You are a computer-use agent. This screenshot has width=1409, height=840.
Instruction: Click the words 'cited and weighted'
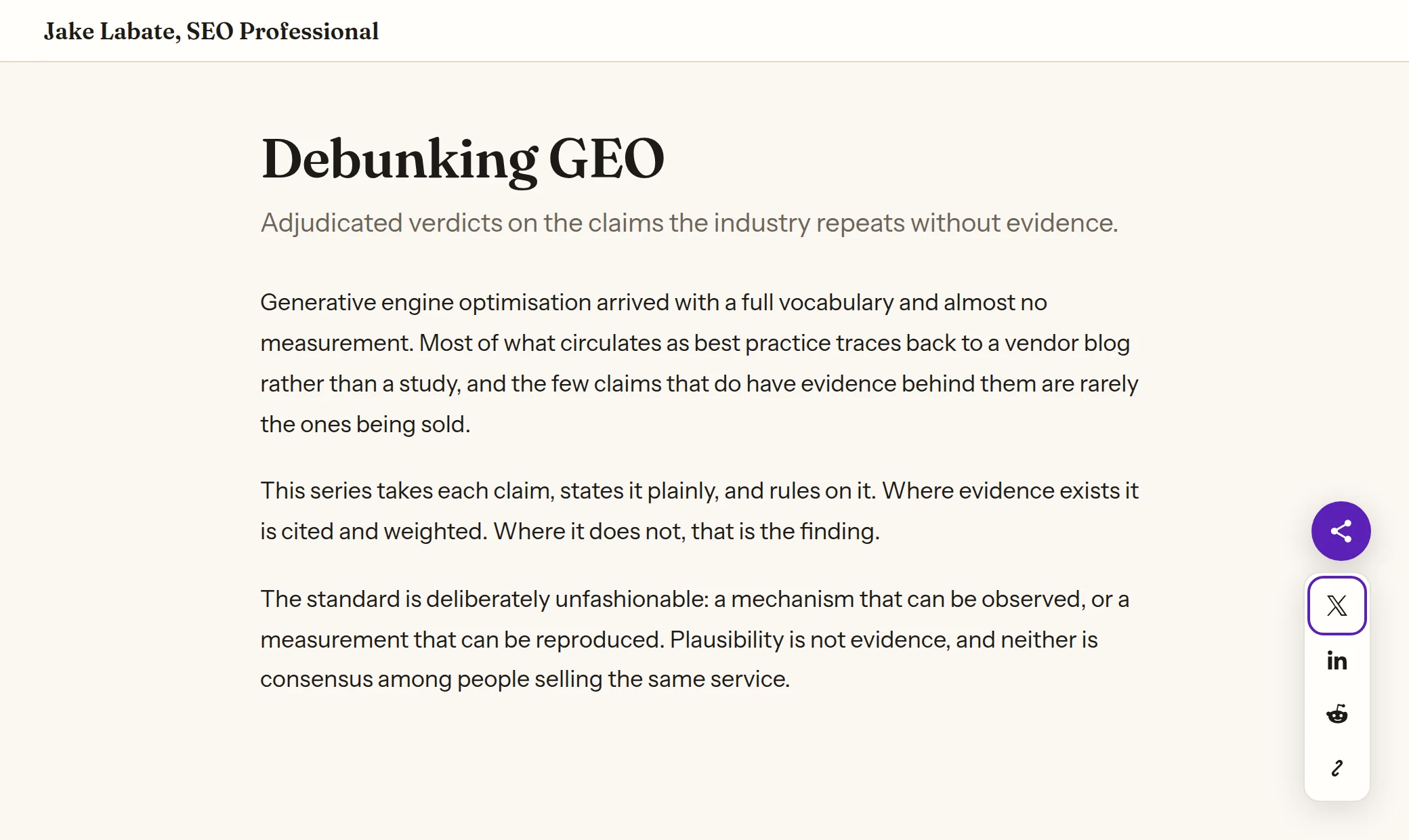coord(383,531)
